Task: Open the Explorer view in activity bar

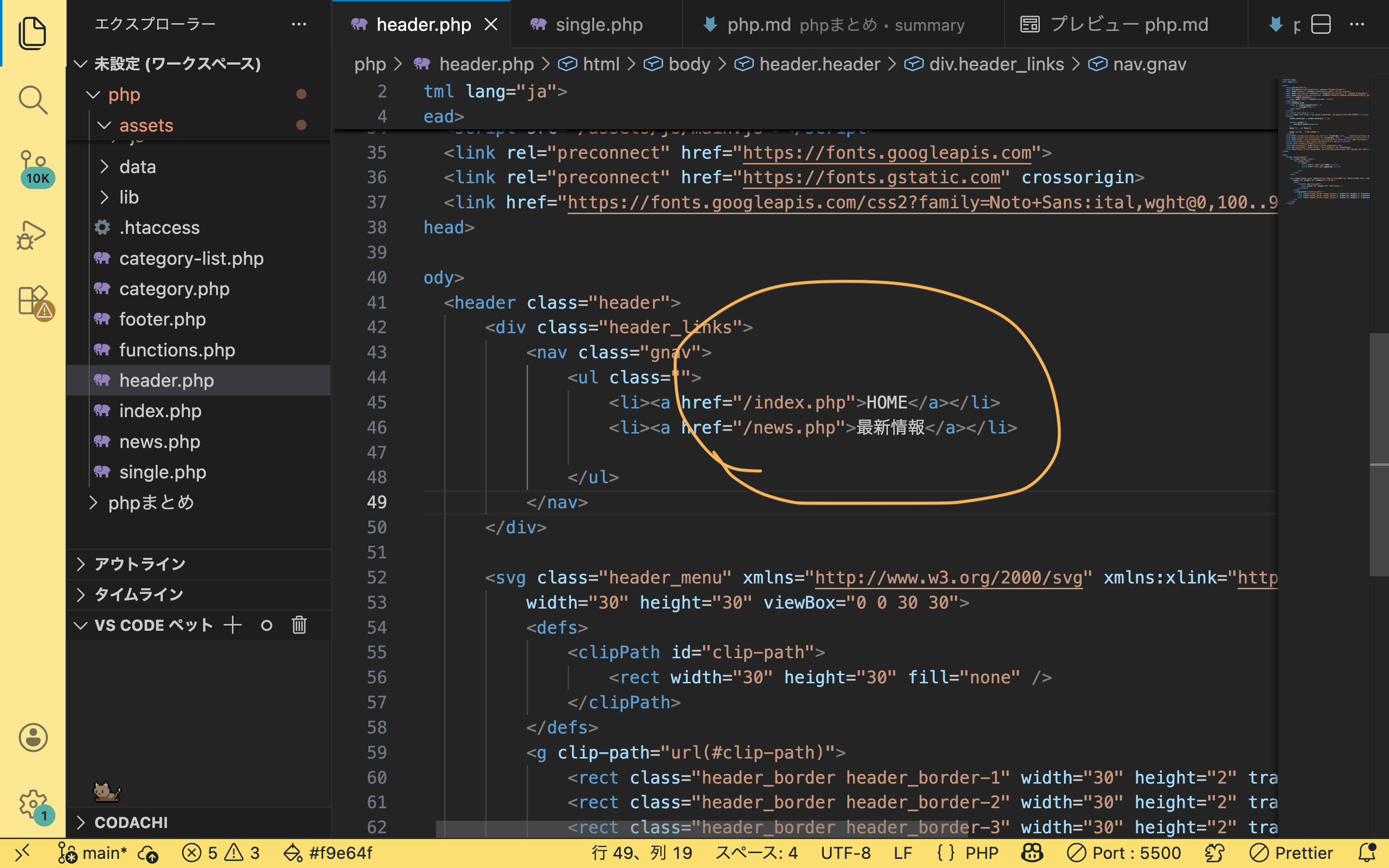Action: 33,33
